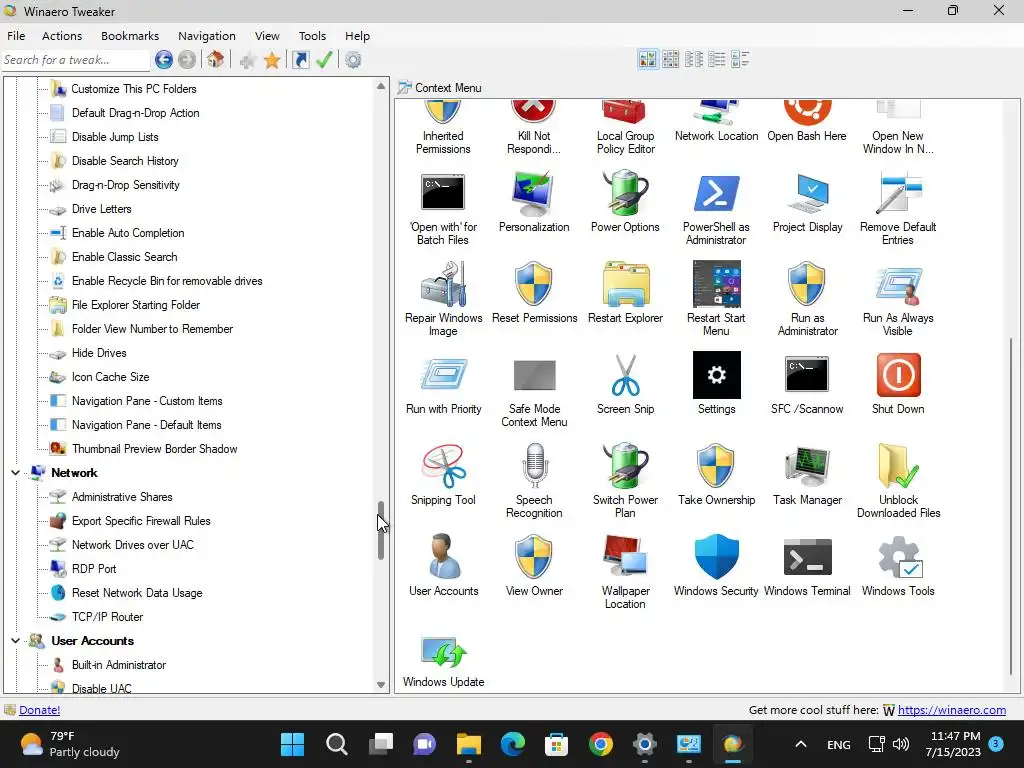Open the https://winaero.com link
This screenshot has width=1024, height=768.
click(x=952, y=710)
